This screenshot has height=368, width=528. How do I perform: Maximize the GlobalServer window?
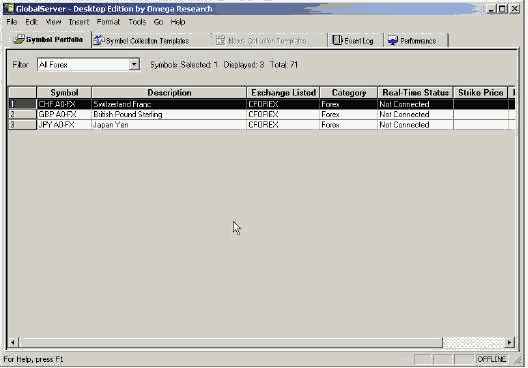click(502, 9)
